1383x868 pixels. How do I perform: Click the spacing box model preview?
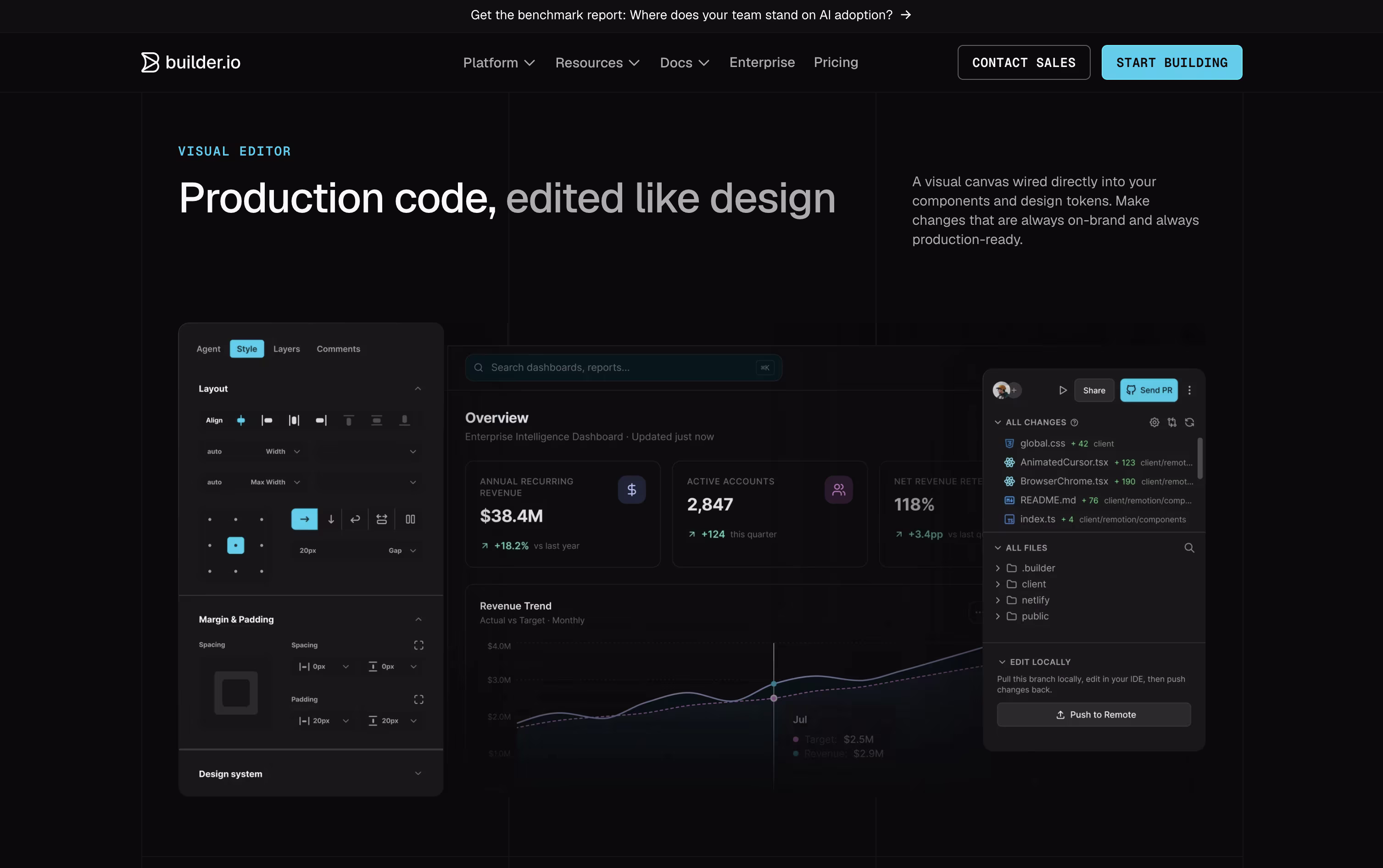(235, 693)
